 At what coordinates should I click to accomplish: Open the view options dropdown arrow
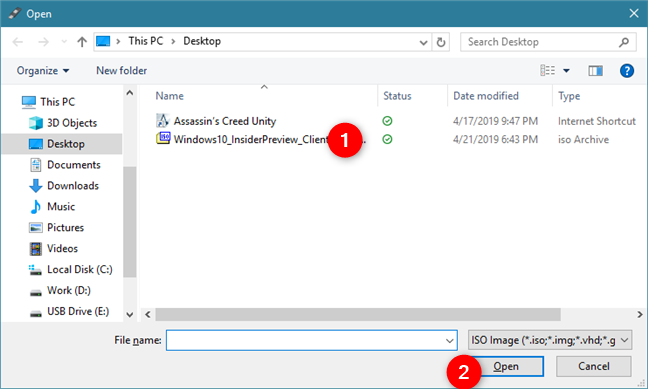tap(567, 71)
